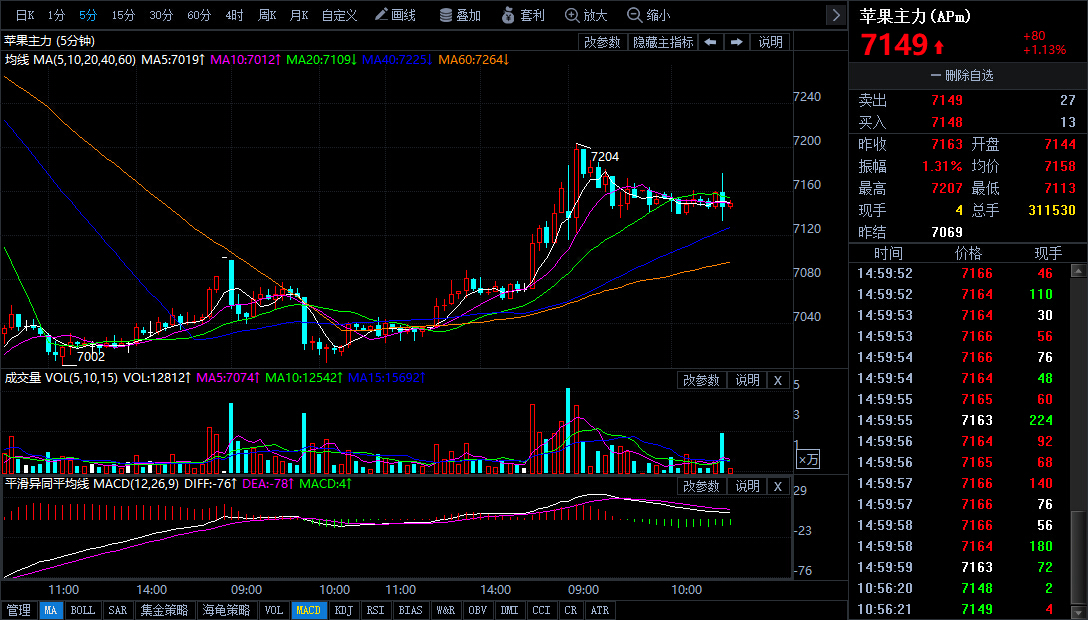Select the KDJ indicator tab
Viewport: 1088px width, 620px height.
pyautogui.click(x=343, y=610)
